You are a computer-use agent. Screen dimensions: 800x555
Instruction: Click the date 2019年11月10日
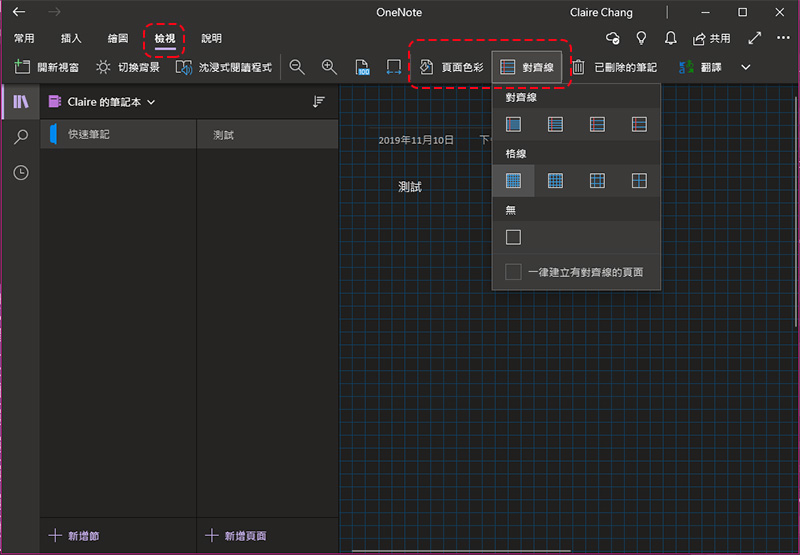coord(416,140)
